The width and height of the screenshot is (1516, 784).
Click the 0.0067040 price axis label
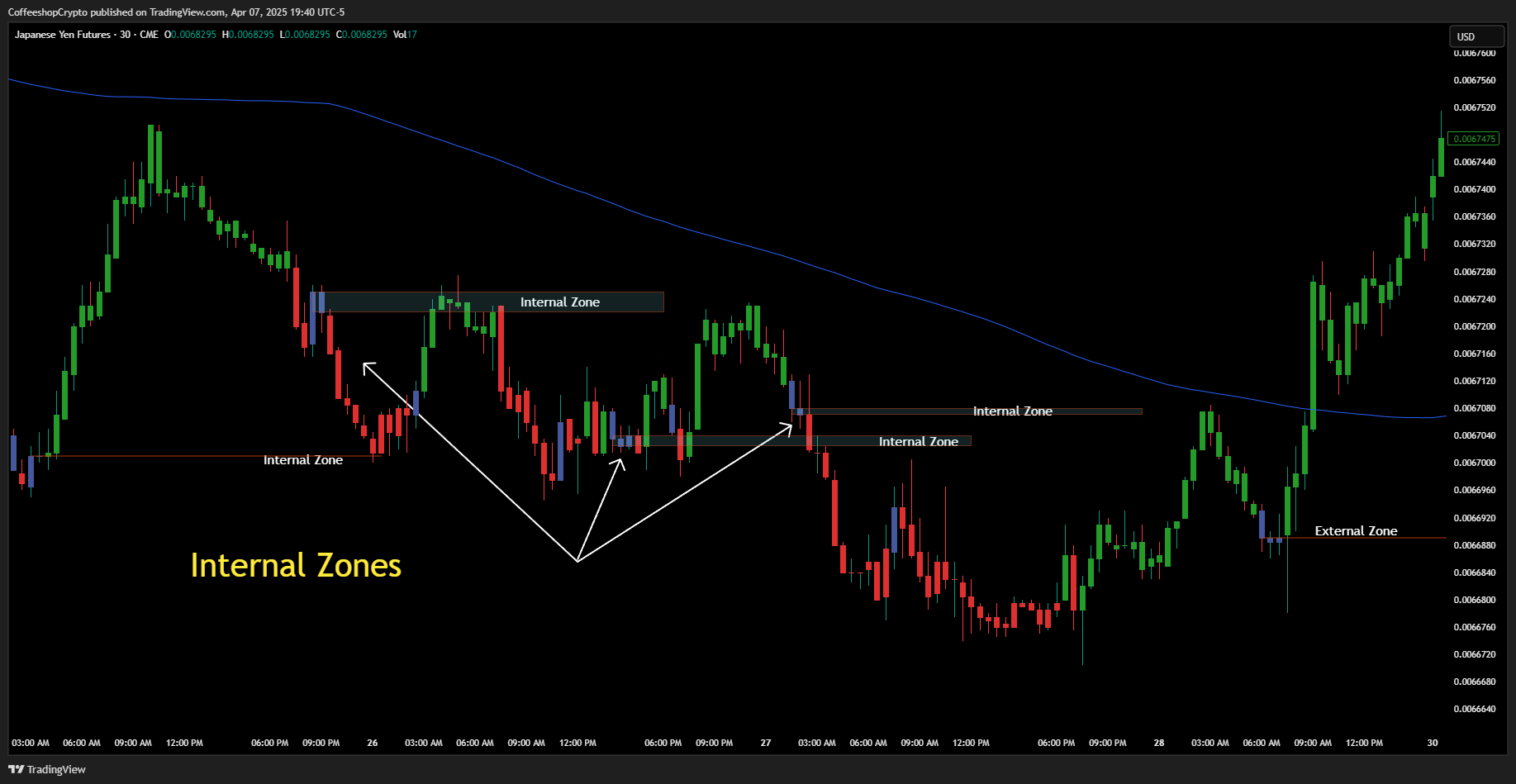coord(1475,435)
